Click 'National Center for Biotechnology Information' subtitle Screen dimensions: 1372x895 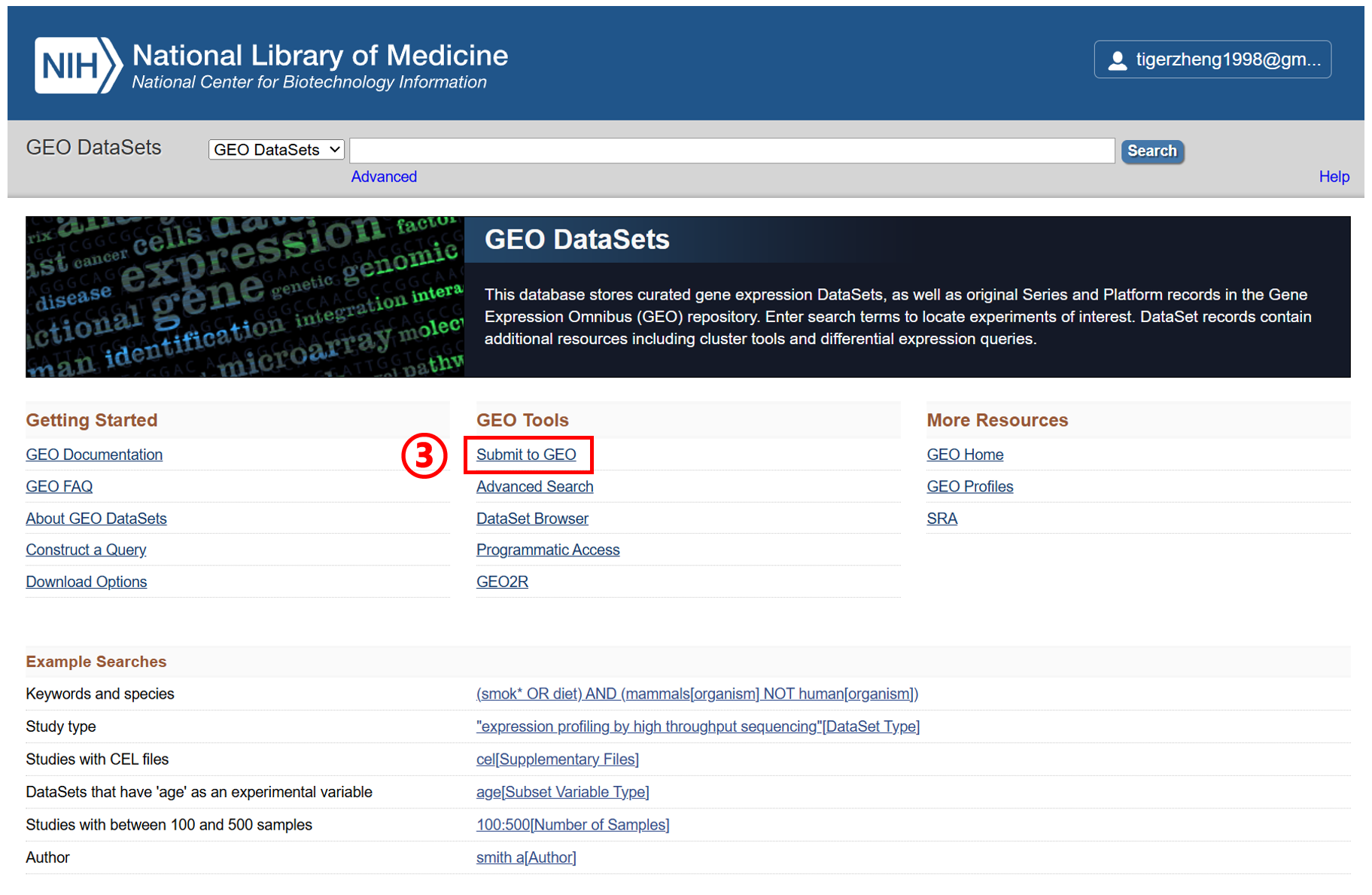click(x=309, y=82)
